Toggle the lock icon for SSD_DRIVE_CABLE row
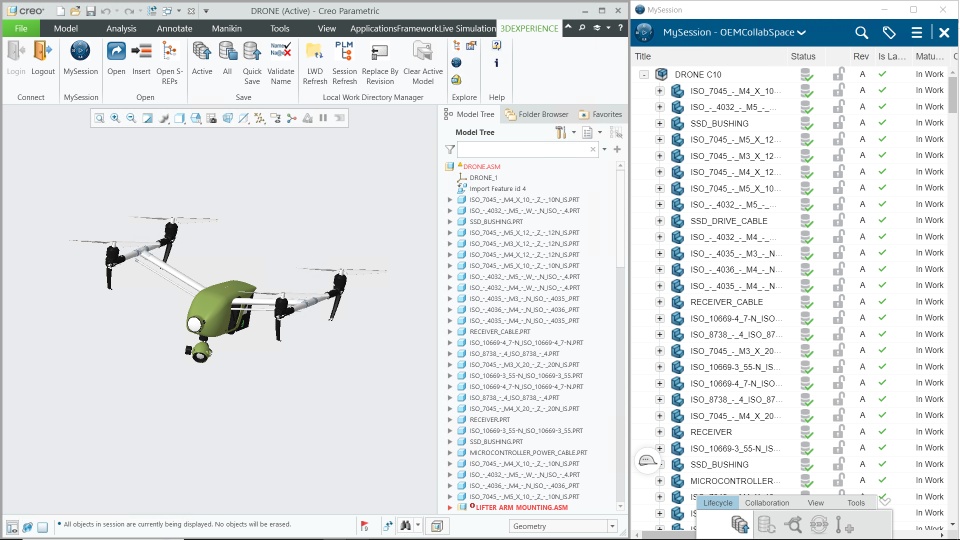 (x=838, y=220)
